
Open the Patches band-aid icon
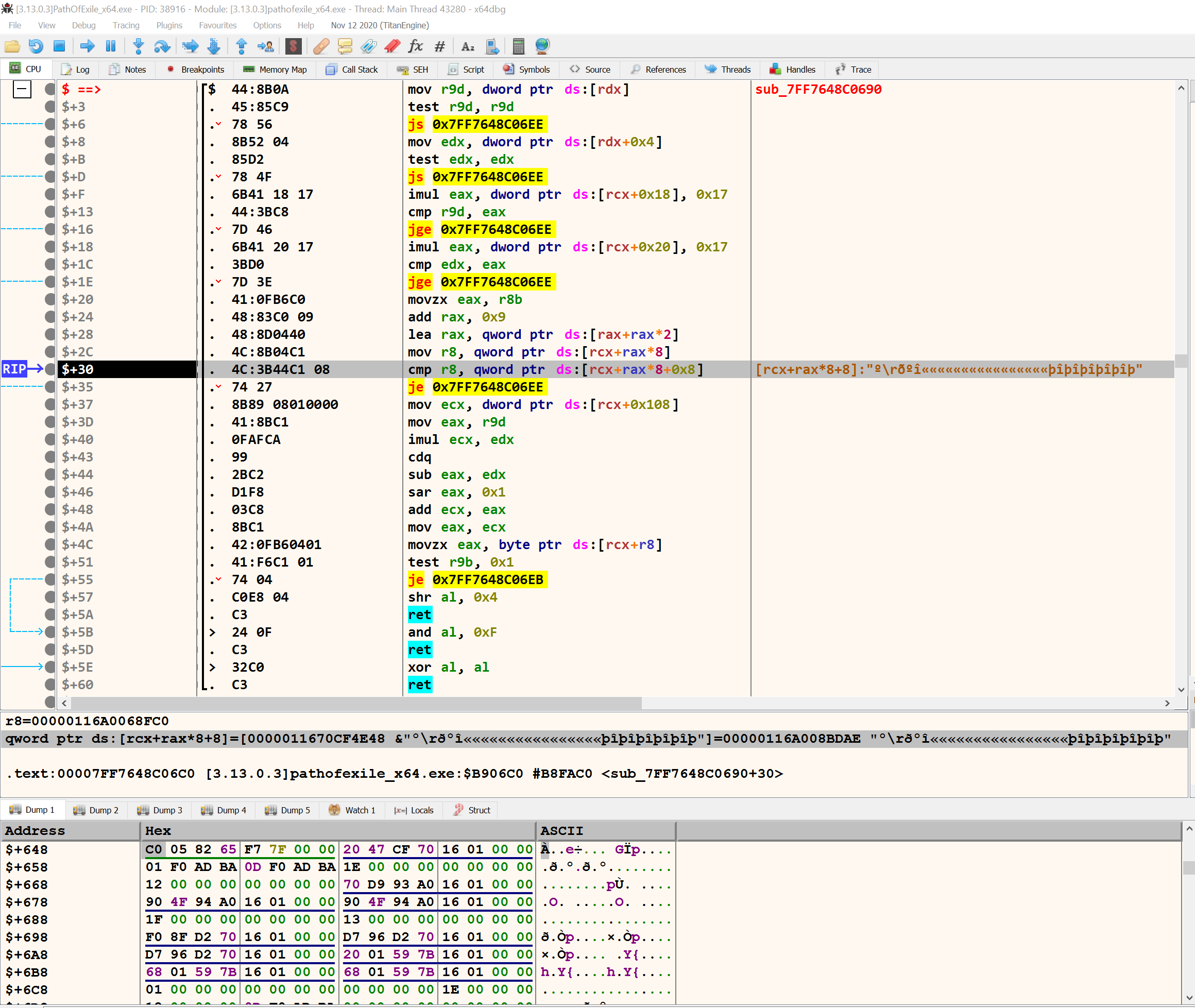(321, 46)
